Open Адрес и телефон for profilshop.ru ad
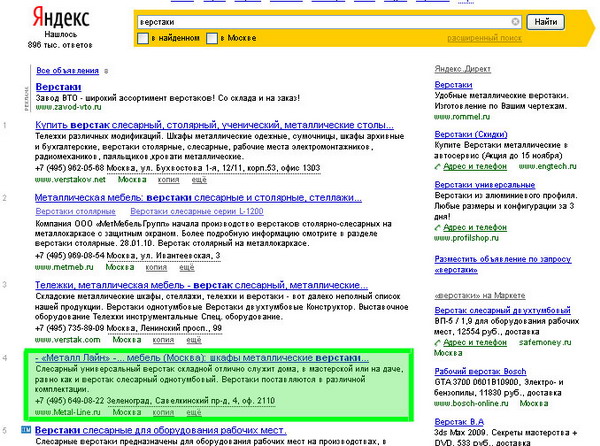 475,228
